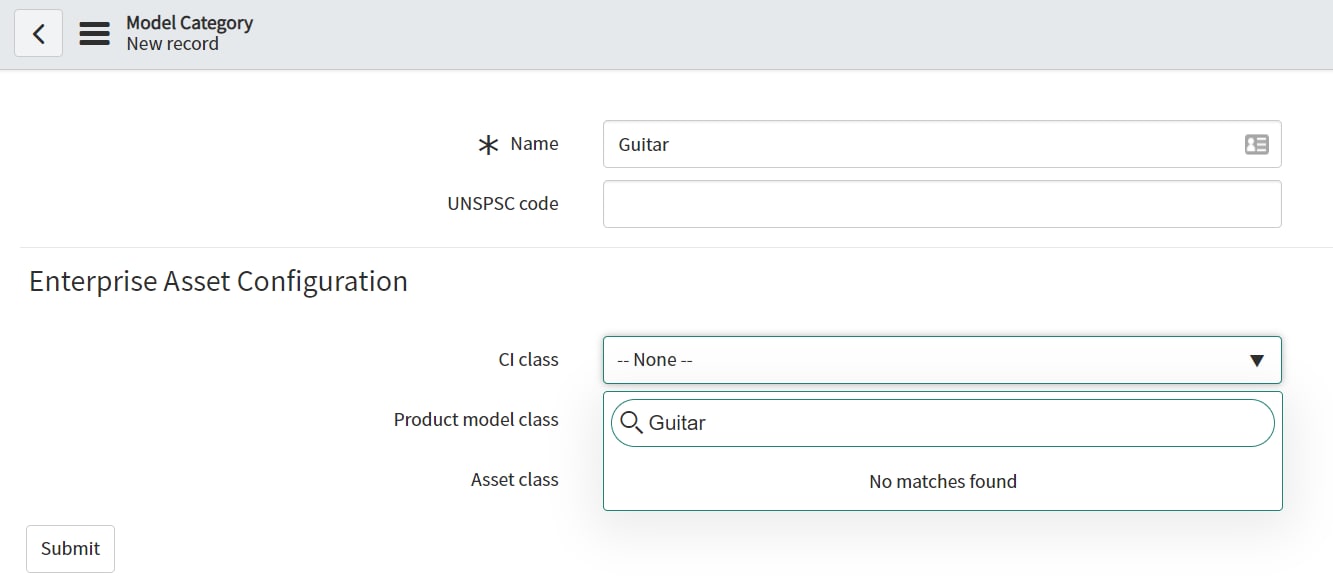The image size is (1333, 587).
Task: Select the Enterprise Asset Configuration section heading
Action: click(218, 281)
